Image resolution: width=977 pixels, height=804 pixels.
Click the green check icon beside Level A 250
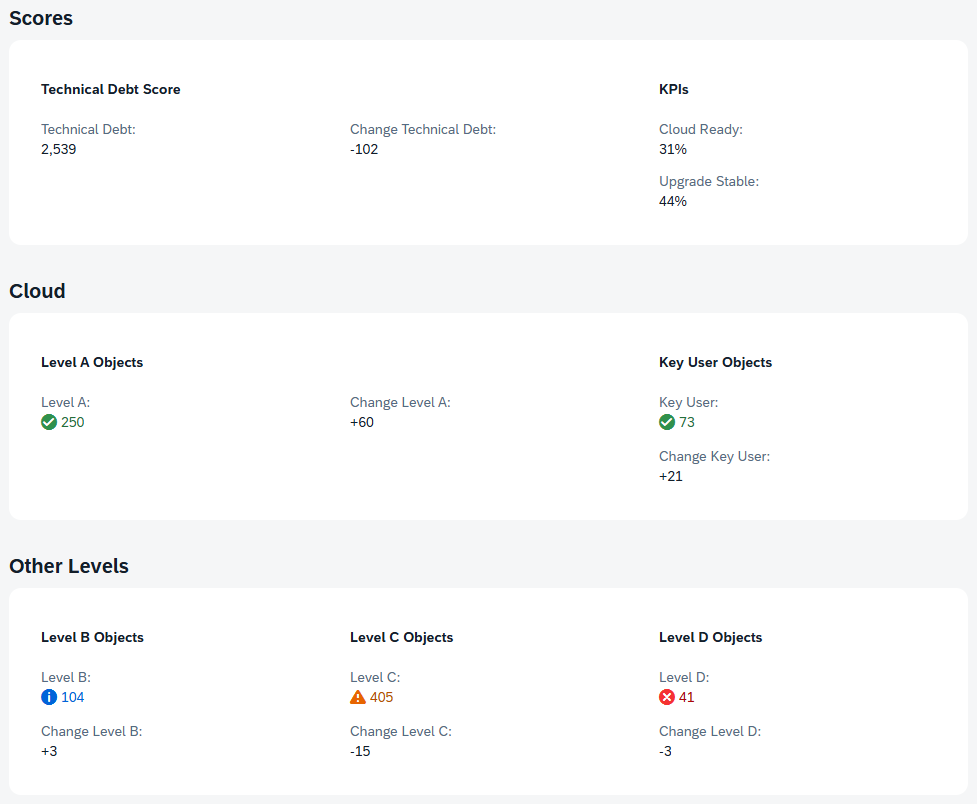[x=49, y=423]
